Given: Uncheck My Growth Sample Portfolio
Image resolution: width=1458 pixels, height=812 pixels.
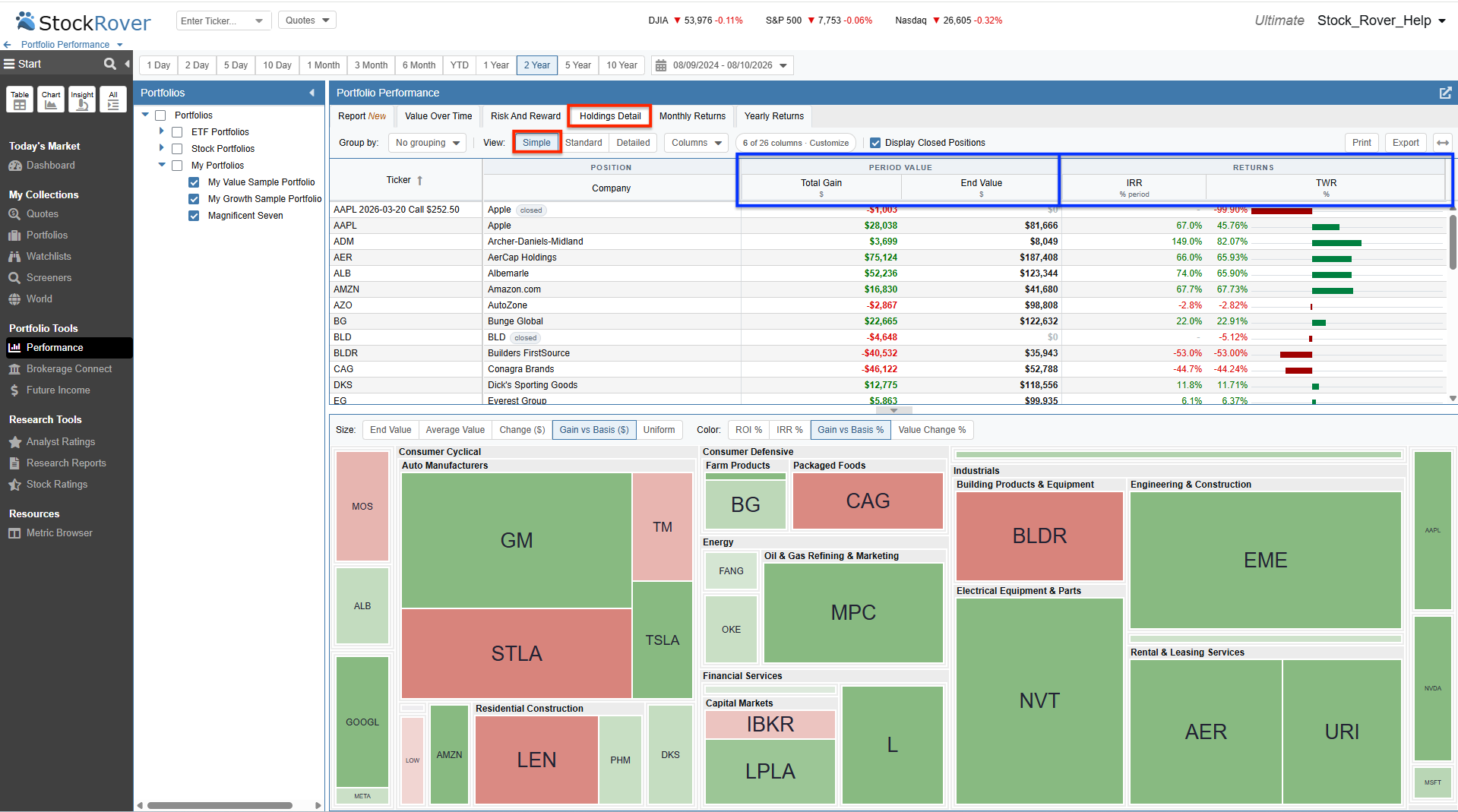Looking at the screenshot, I should [x=194, y=199].
